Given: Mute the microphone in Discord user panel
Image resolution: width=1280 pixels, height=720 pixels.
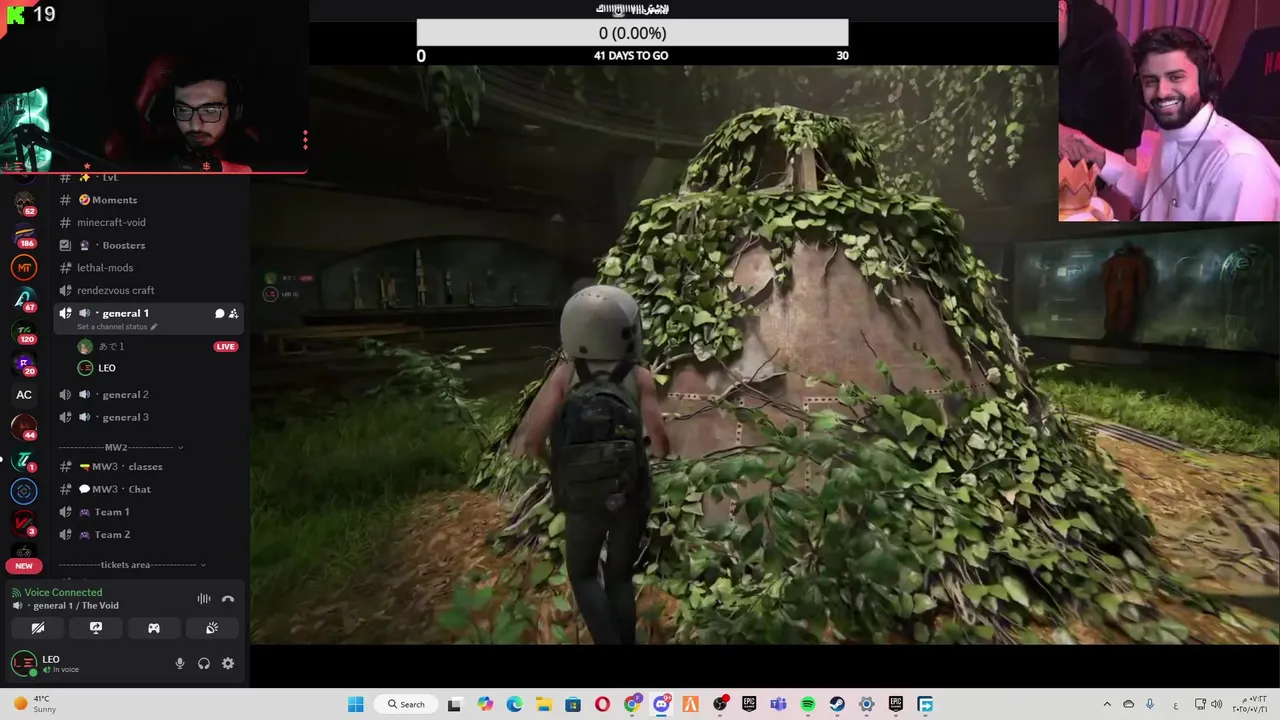Looking at the screenshot, I should 180,663.
